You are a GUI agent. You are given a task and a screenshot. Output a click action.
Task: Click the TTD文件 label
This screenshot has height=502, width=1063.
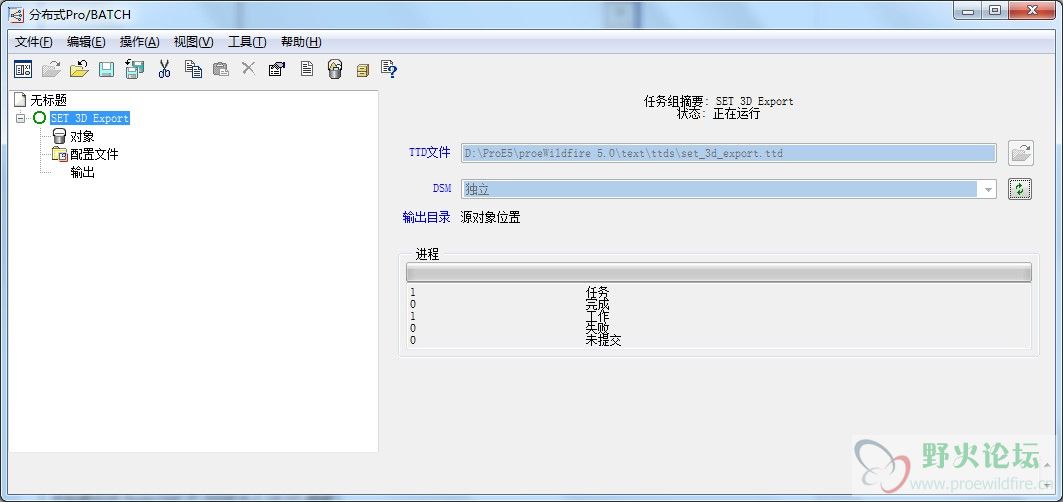(x=429, y=153)
